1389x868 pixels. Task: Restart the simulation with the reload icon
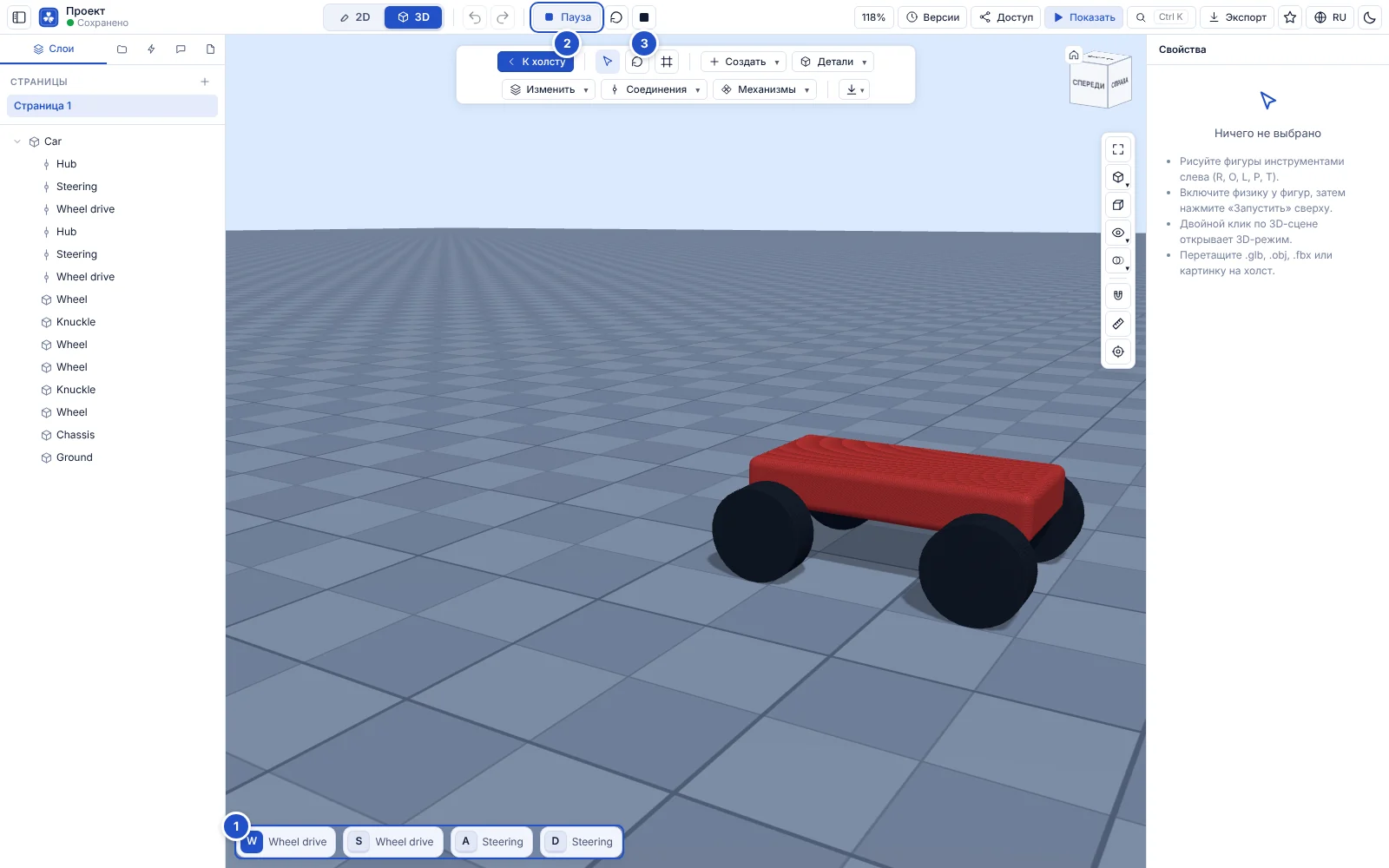[616, 17]
